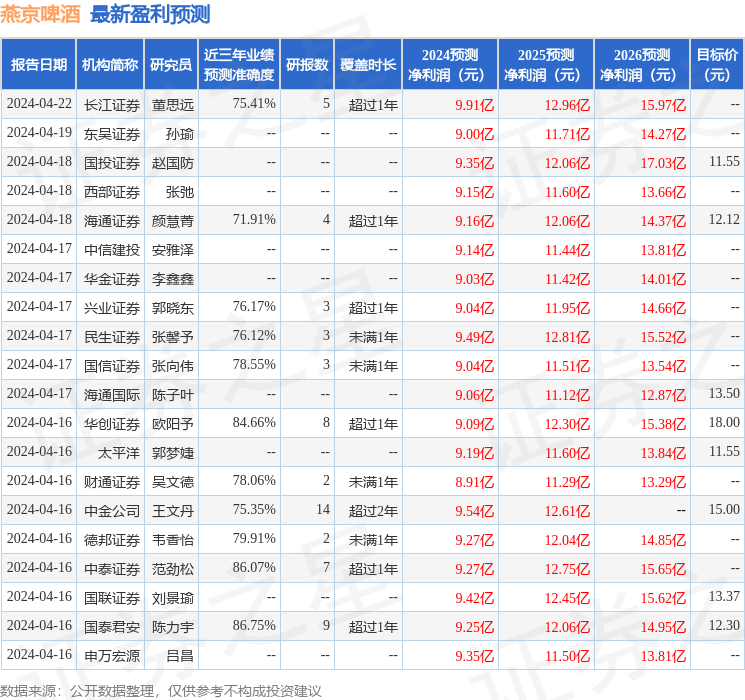Click the 9.49亿 profit forecast

point(475,337)
